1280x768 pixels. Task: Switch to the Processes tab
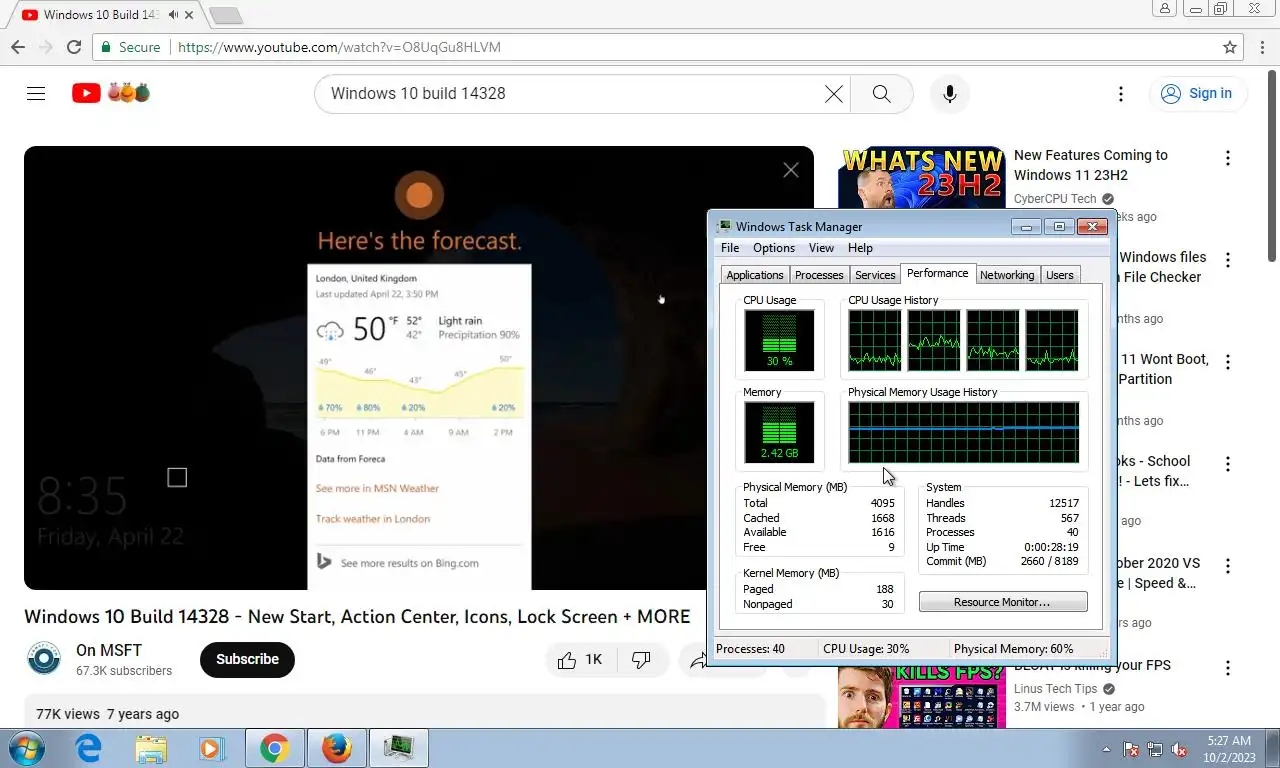coord(819,275)
